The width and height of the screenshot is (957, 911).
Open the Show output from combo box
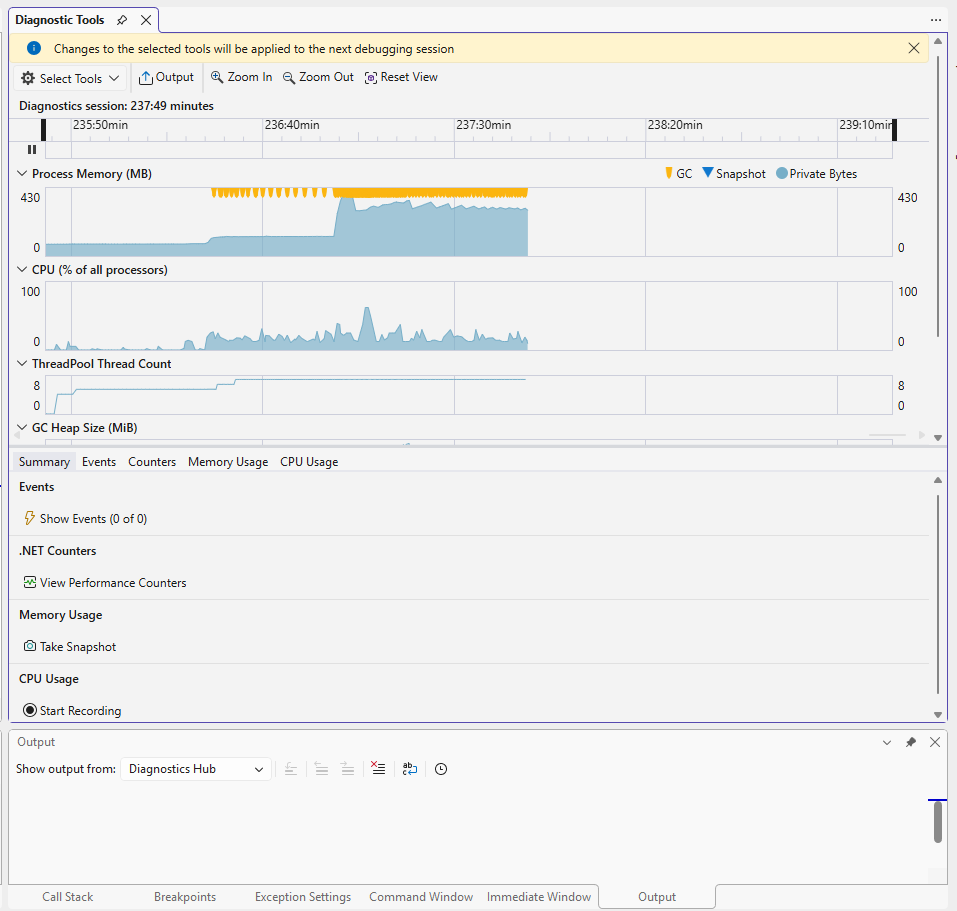tap(196, 769)
